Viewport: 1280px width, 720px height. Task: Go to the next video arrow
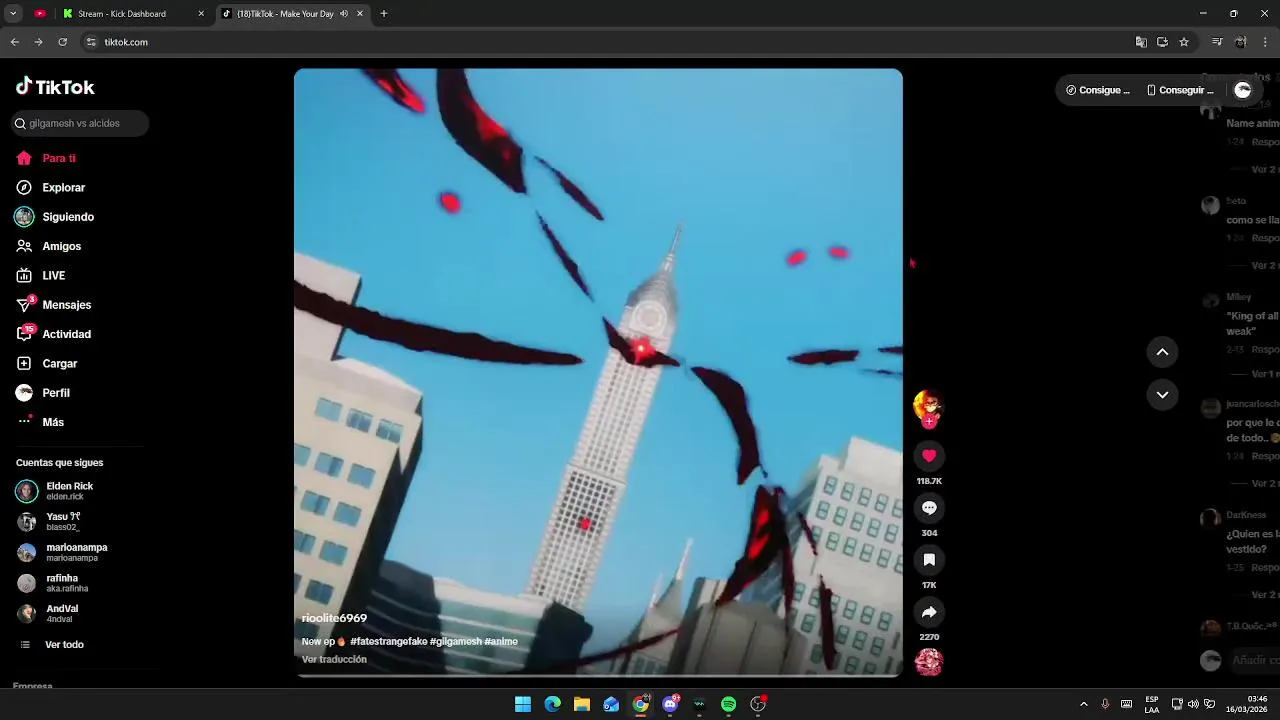(x=1162, y=395)
